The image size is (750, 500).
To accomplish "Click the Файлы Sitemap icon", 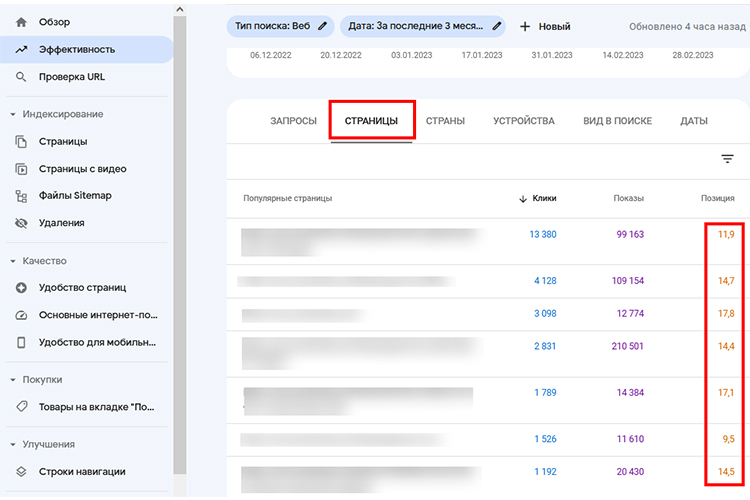I will pos(21,196).
